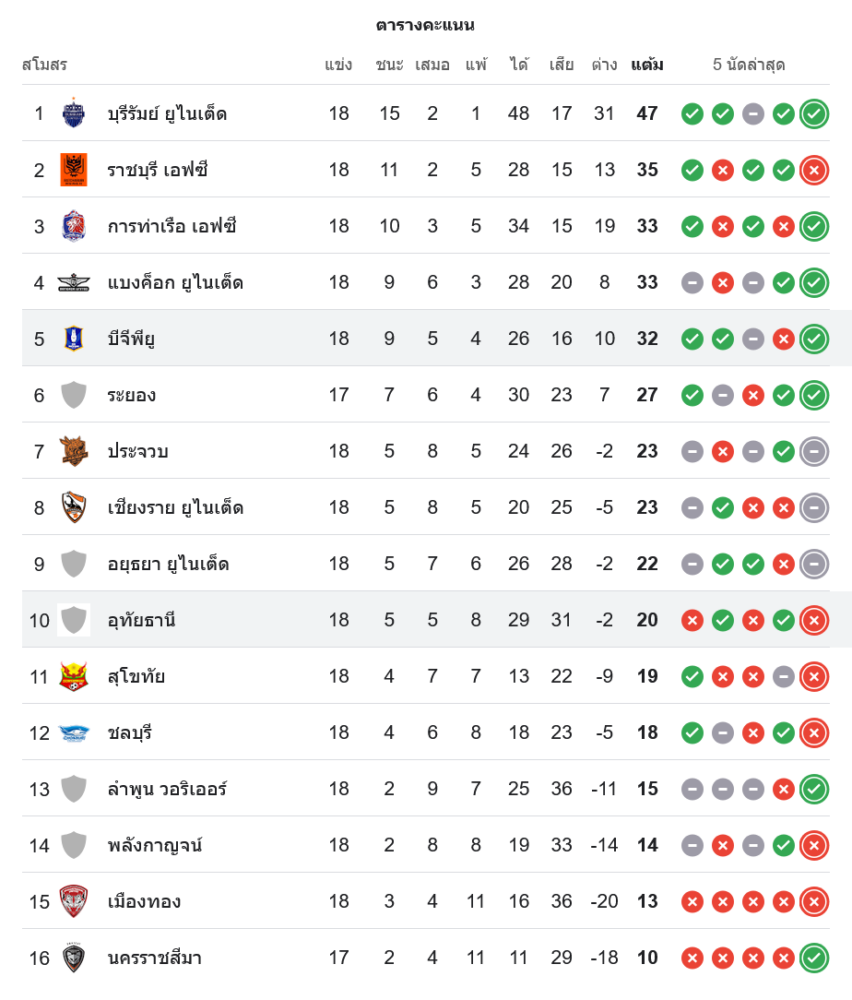Open the บุรีรัมย์ ยูไนเต็ด team link
852x1000 pixels.
coord(167,114)
